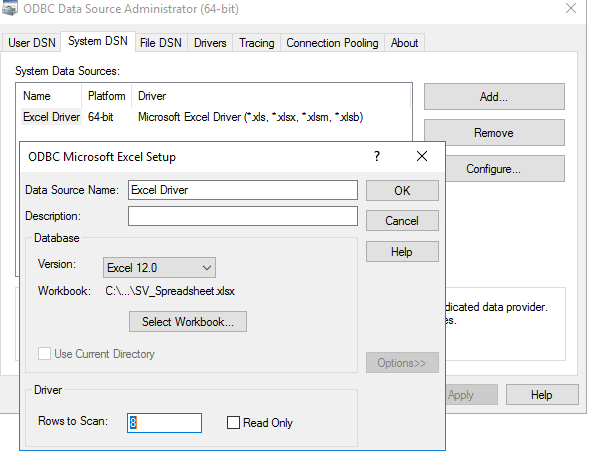Click Help in ODBC Administrator window
Screen dimensions: 597x457
coord(542,395)
